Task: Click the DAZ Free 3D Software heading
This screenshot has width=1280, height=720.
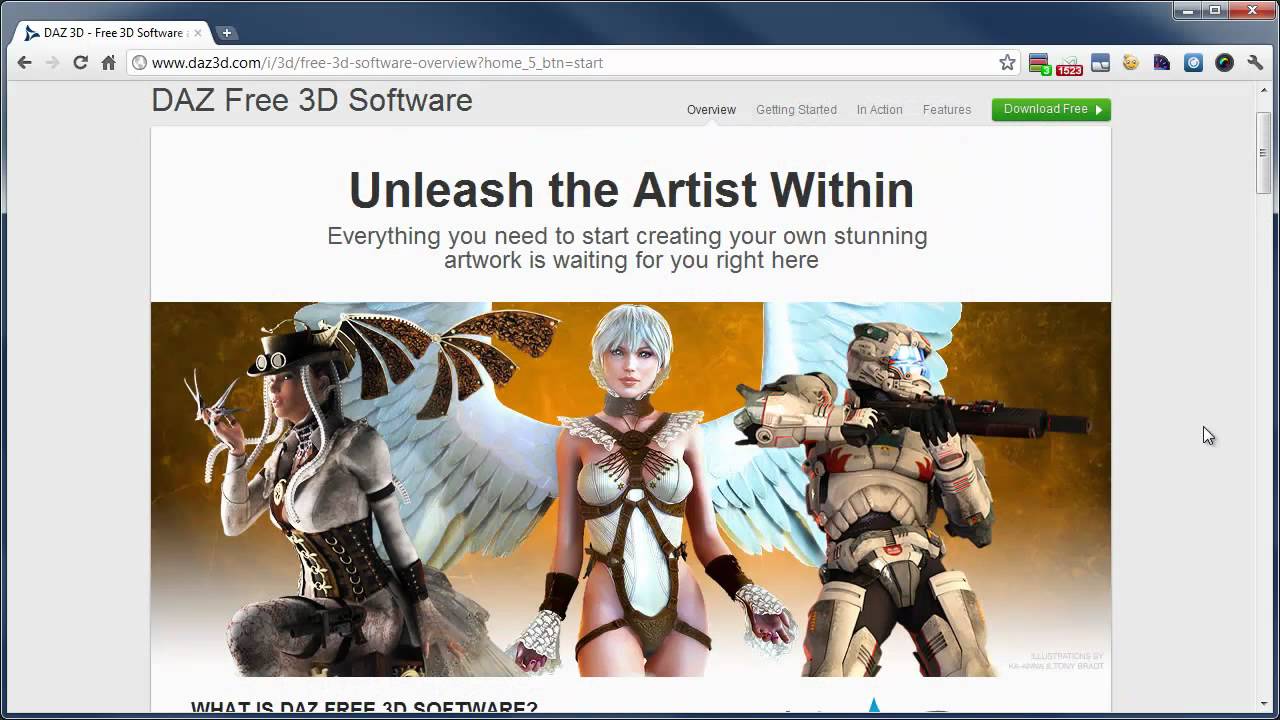Action: [x=312, y=100]
